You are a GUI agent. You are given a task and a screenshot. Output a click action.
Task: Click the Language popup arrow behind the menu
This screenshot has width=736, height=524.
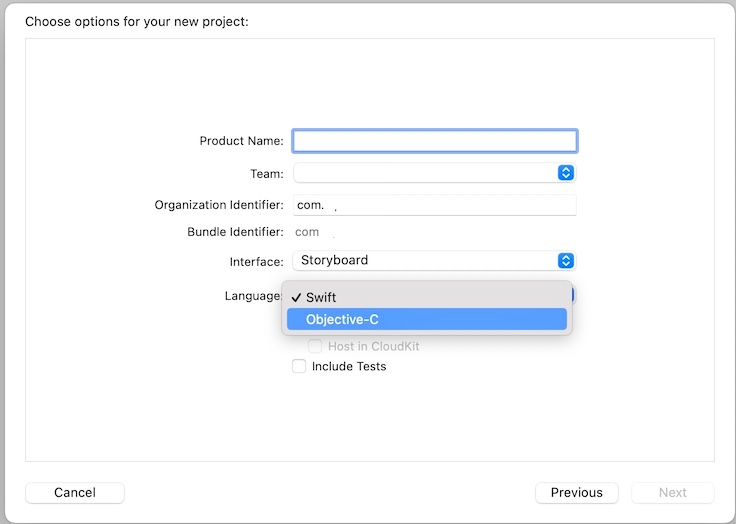click(x=573, y=295)
